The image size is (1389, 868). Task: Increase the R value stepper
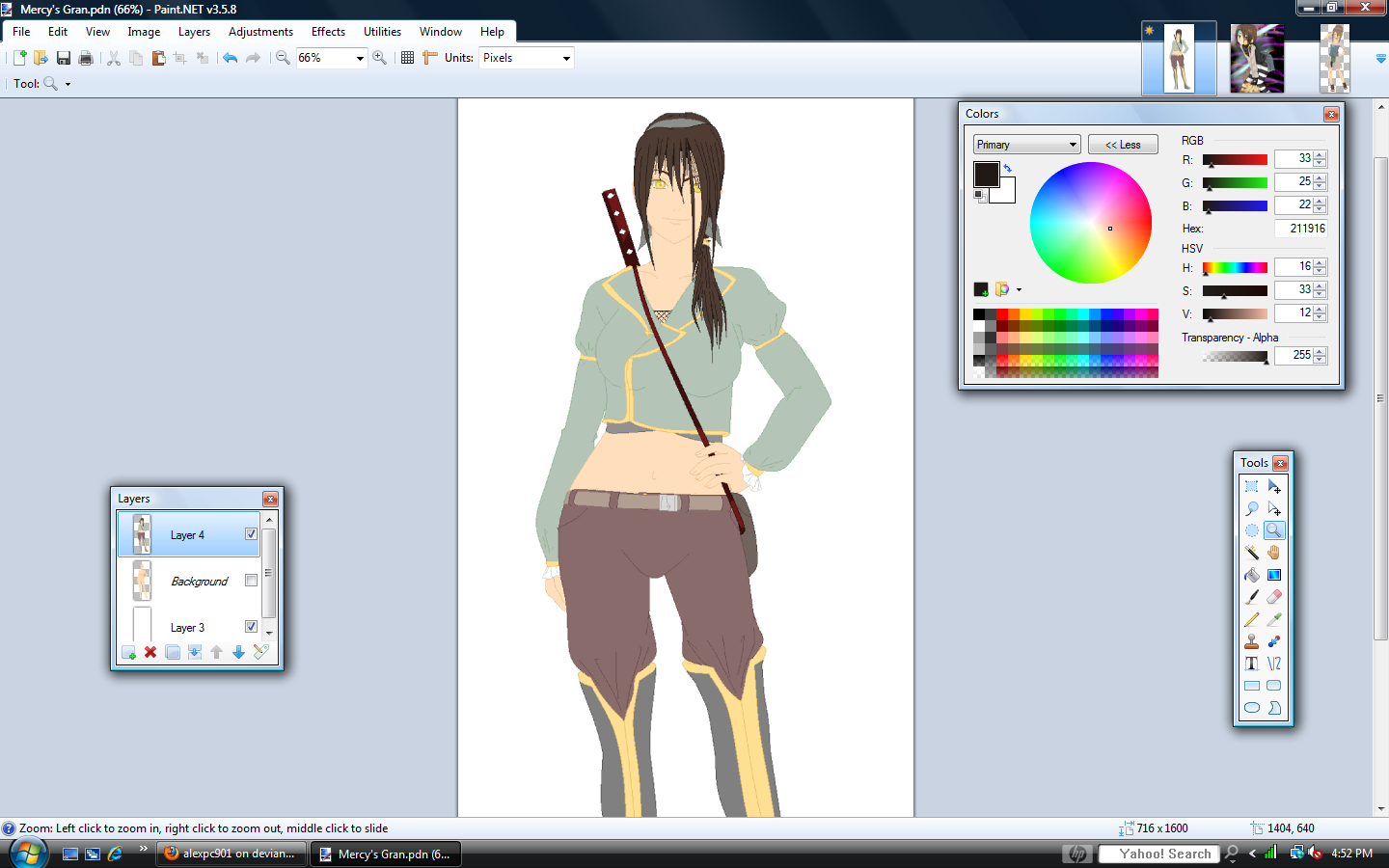pyautogui.click(x=1321, y=155)
